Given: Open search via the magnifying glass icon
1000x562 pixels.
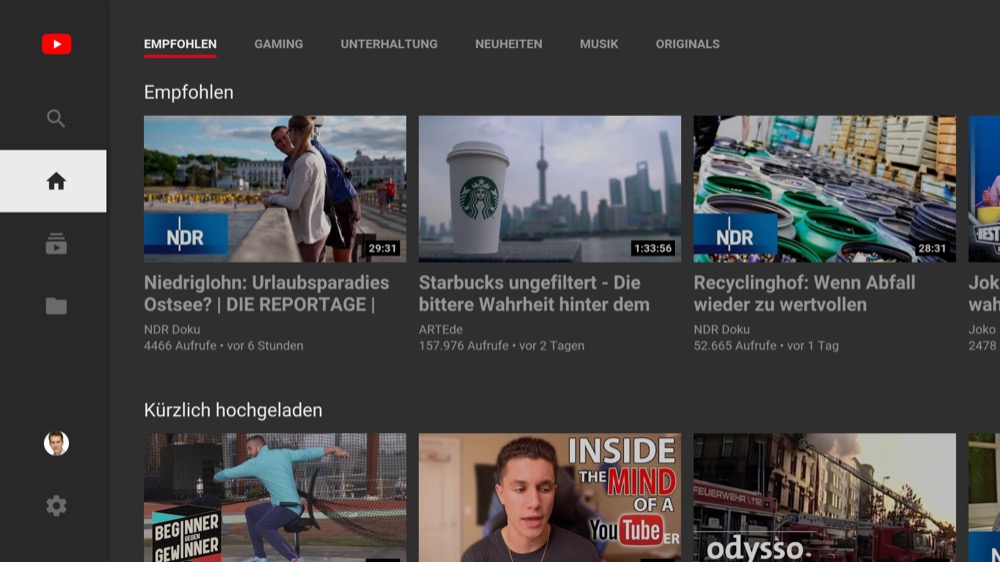Looking at the screenshot, I should click(x=56, y=118).
